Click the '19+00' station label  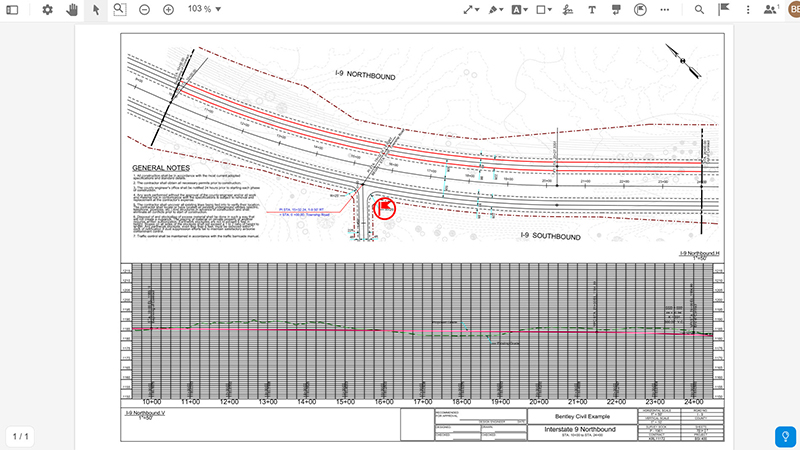tap(500, 402)
